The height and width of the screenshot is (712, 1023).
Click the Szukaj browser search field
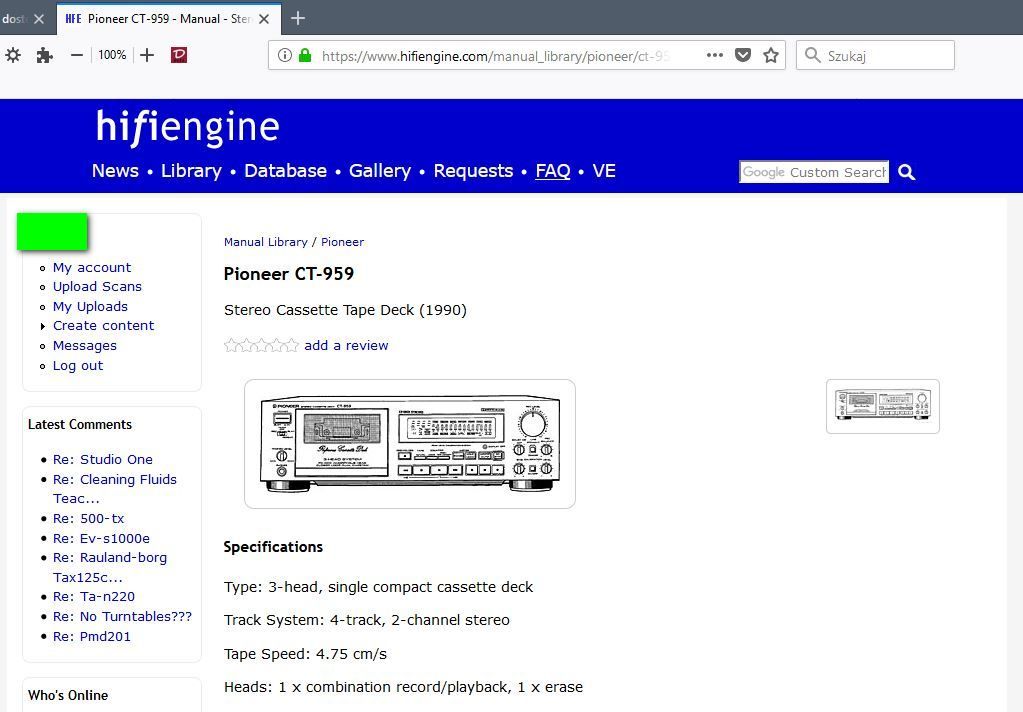[x=876, y=55]
